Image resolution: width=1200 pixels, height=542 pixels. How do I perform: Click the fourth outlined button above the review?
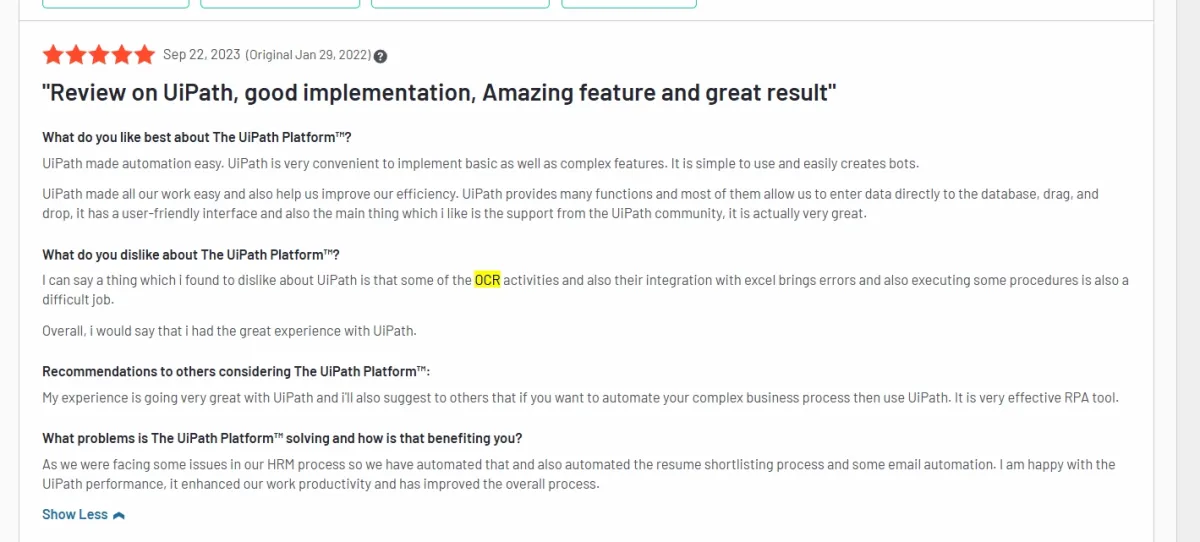click(x=629, y=3)
